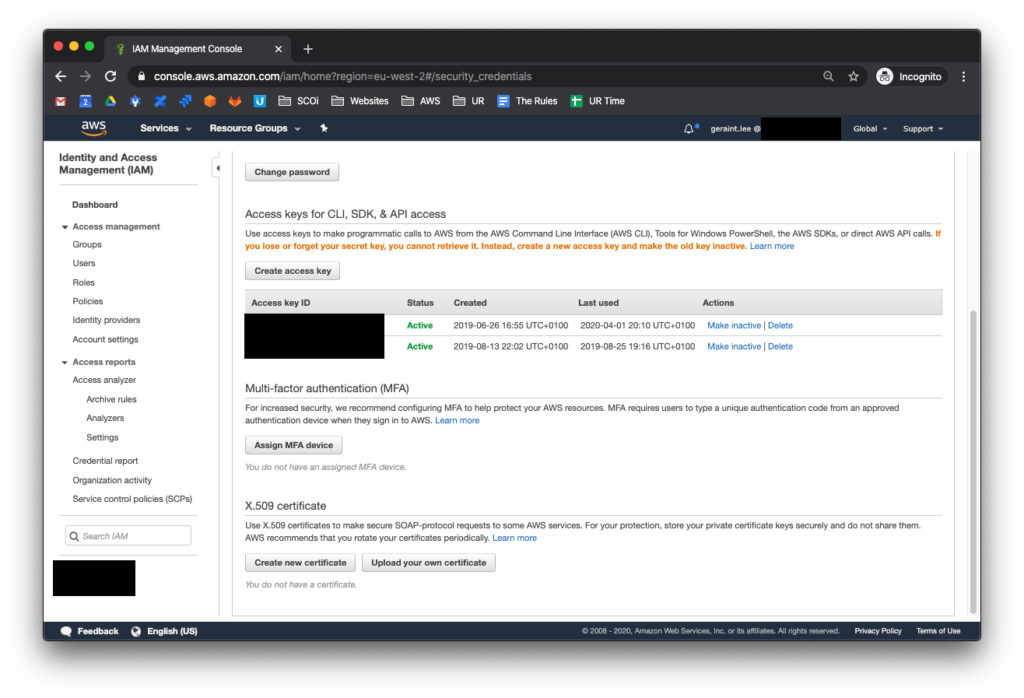Click the zoom magnifier in address bar
This screenshot has height=698, width=1024.
pos(828,76)
